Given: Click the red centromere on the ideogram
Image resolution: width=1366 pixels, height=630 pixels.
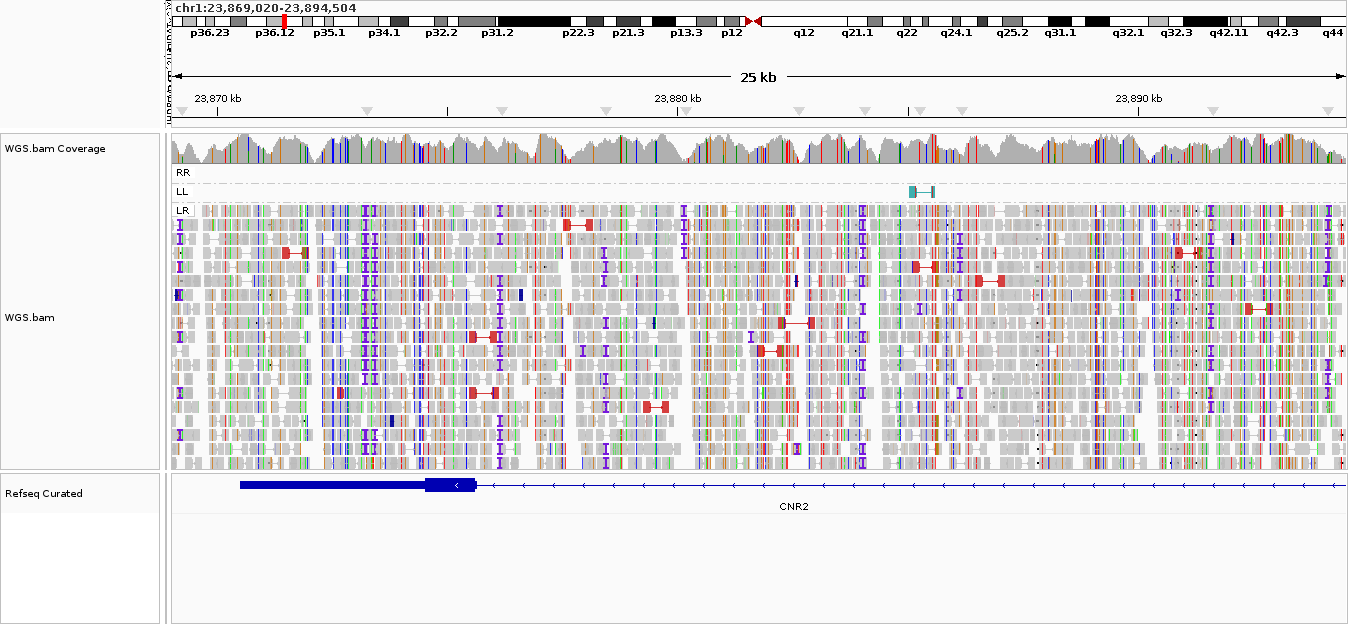Looking at the screenshot, I should (754, 21).
